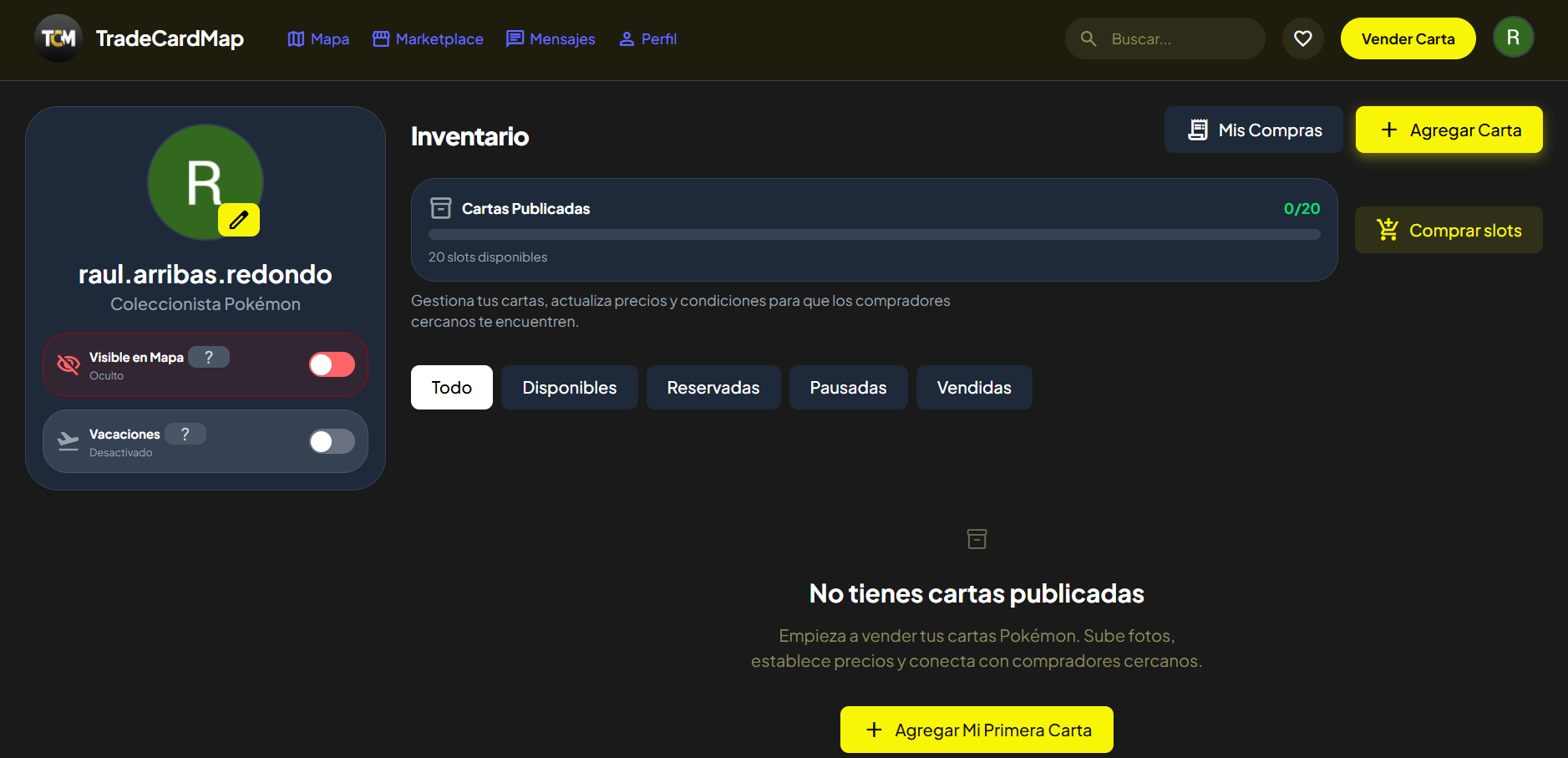The width and height of the screenshot is (1568, 758).
Task: Open Mis Compras
Action: [1254, 130]
